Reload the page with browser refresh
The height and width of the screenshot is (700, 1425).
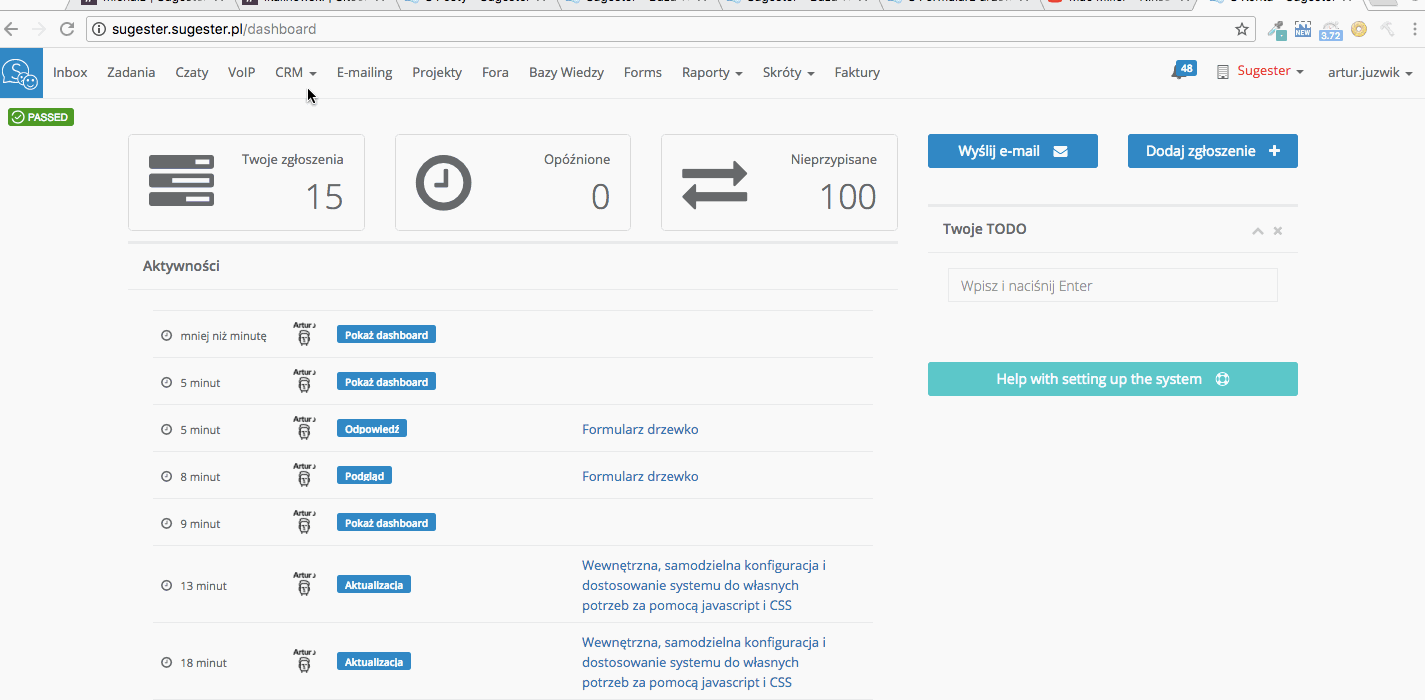pyautogui.click(x=67, y=30)
